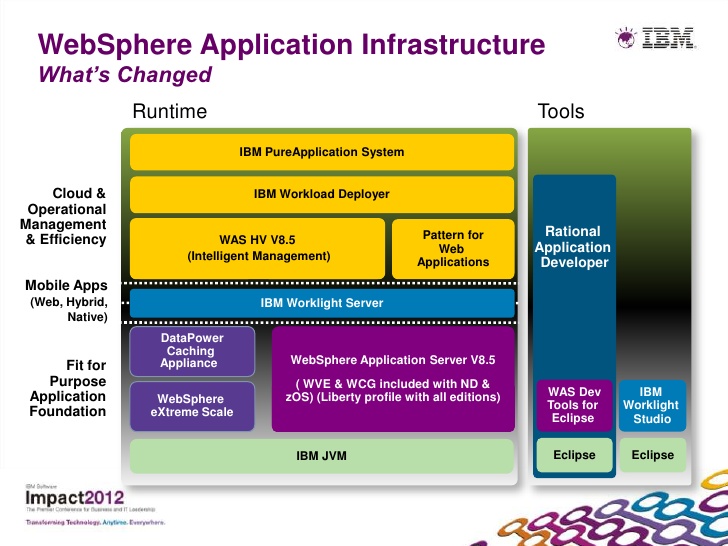The width and height of the screenshot is (728, 546).
Task: Click the Cloud & Operational Management label
Action: coord(63,216)
